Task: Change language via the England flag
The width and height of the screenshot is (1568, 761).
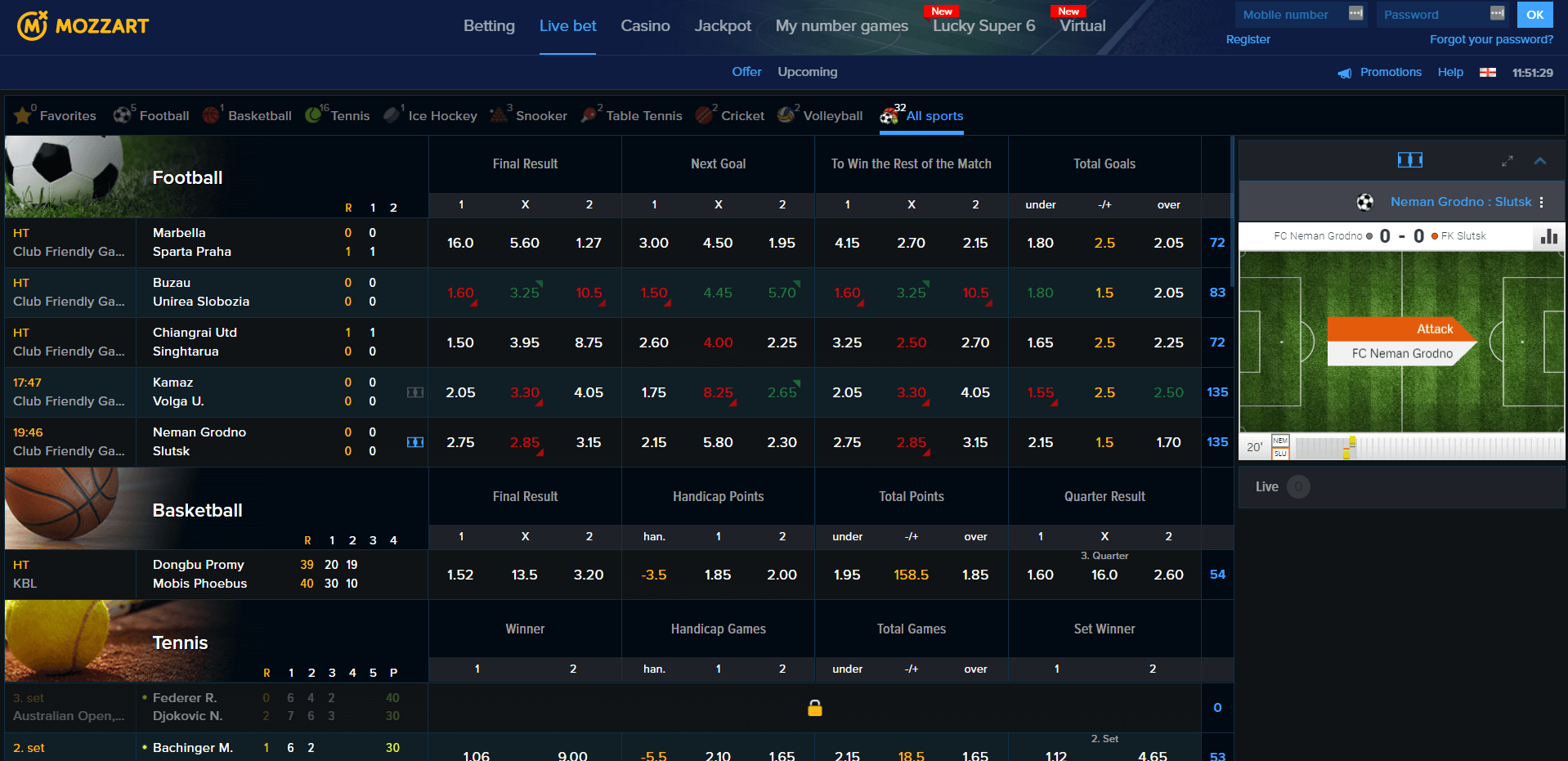Action: 1488,73
